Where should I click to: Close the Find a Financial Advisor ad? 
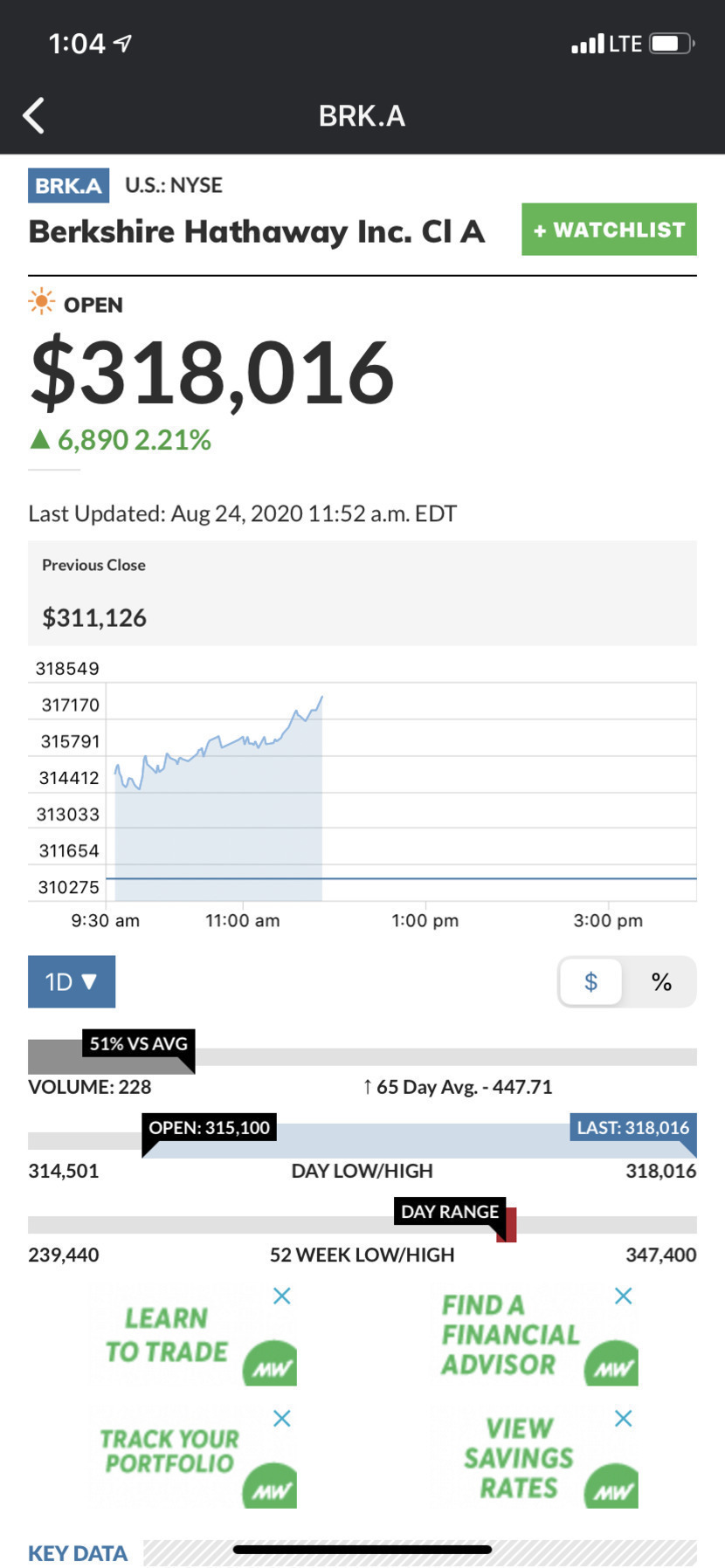point(623,1296)
